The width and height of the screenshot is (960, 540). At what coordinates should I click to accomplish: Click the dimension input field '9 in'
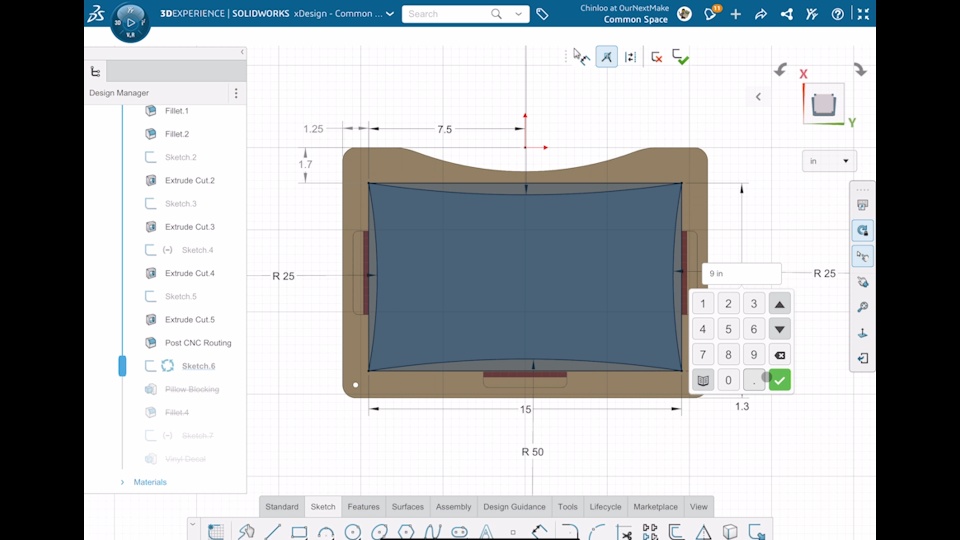pyautogui.click(x=741, y=274)
